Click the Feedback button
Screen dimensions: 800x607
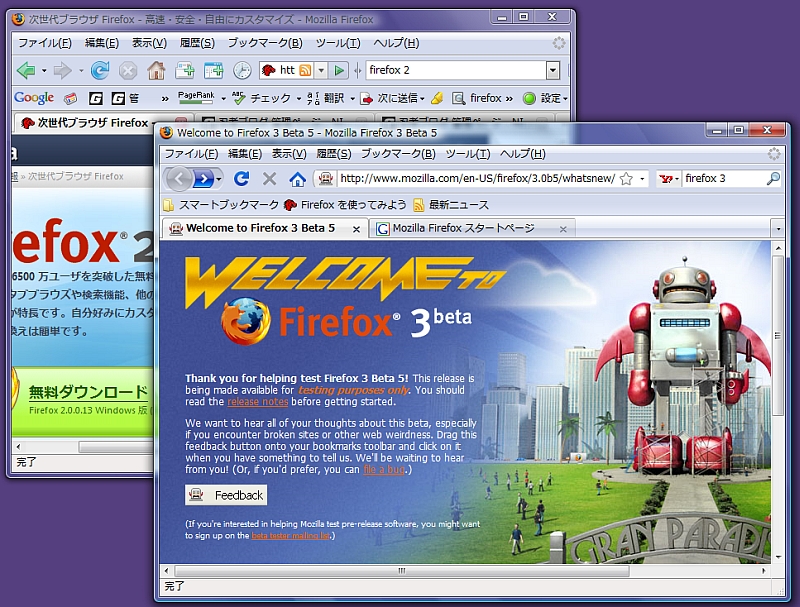point(226,495)
